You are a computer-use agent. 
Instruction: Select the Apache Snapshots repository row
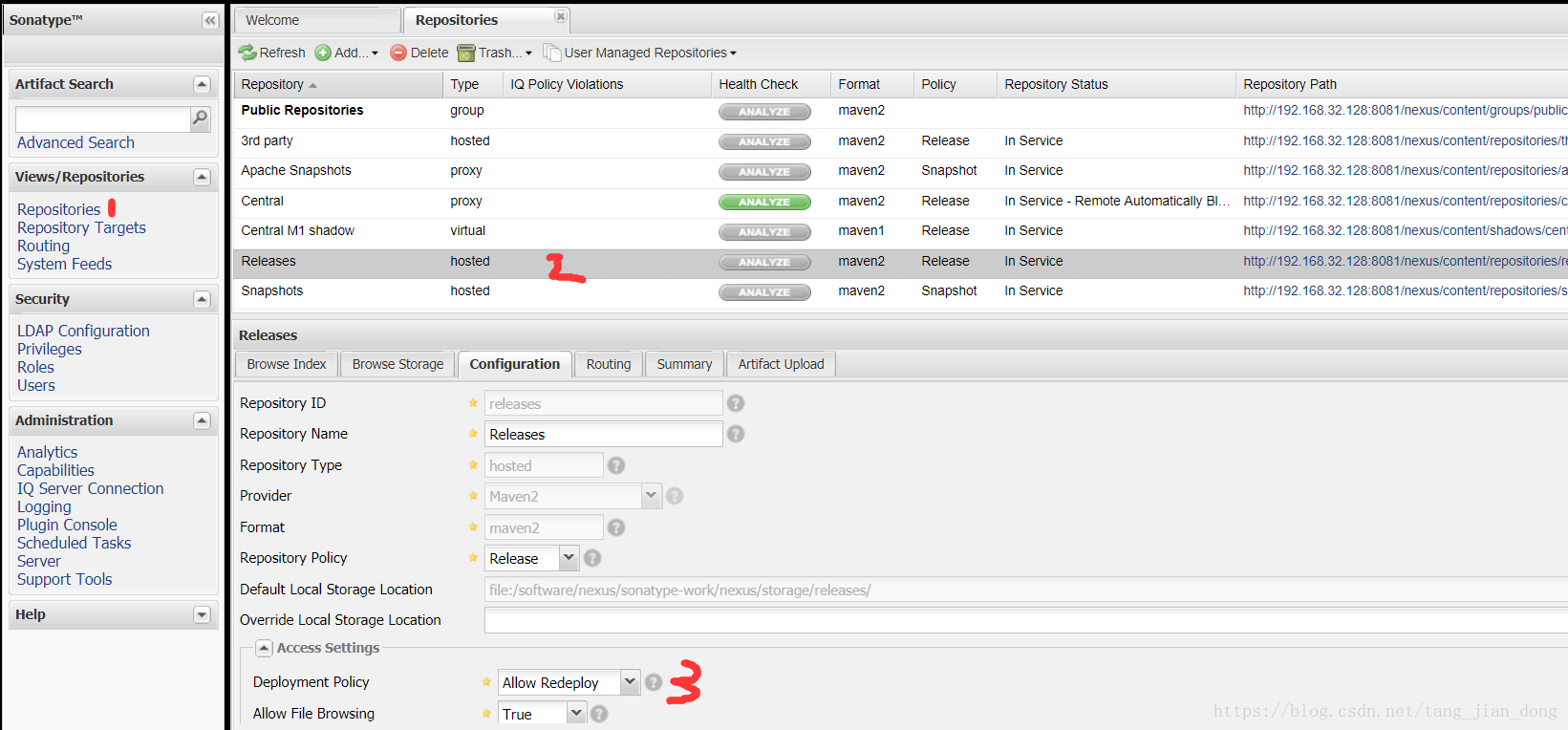pos(900,170)
